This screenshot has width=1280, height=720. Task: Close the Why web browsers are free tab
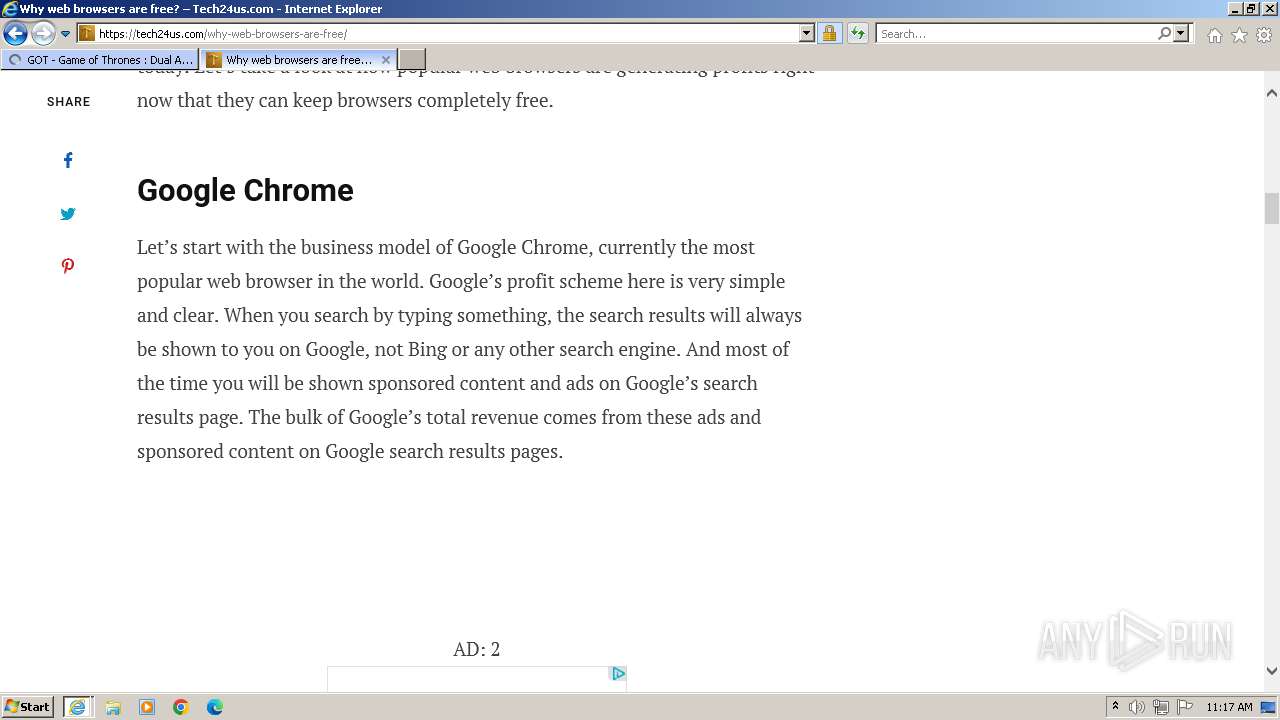[x=386, y=60]
